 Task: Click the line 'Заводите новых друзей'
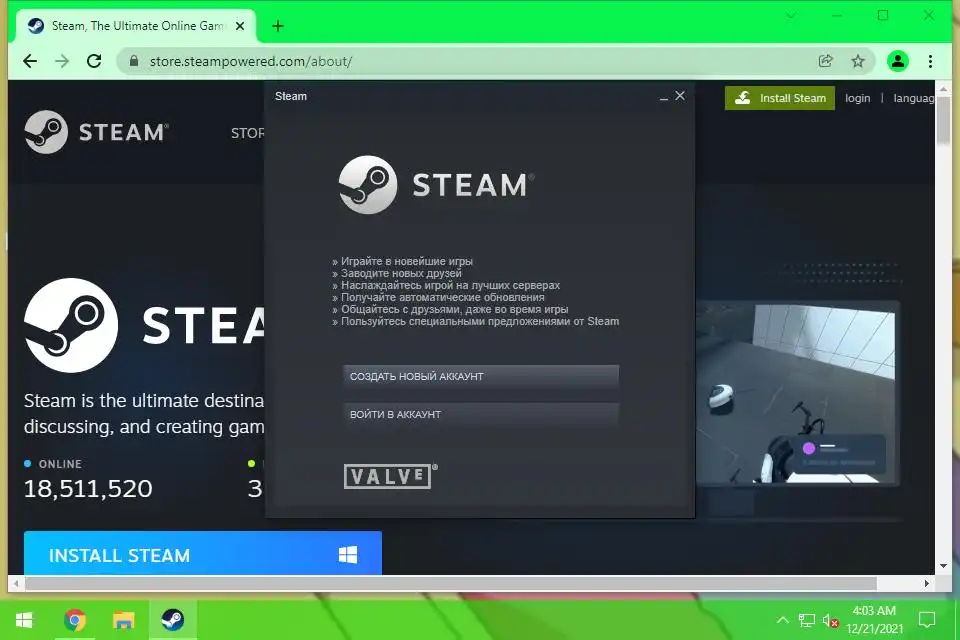[x=401, y=273]
